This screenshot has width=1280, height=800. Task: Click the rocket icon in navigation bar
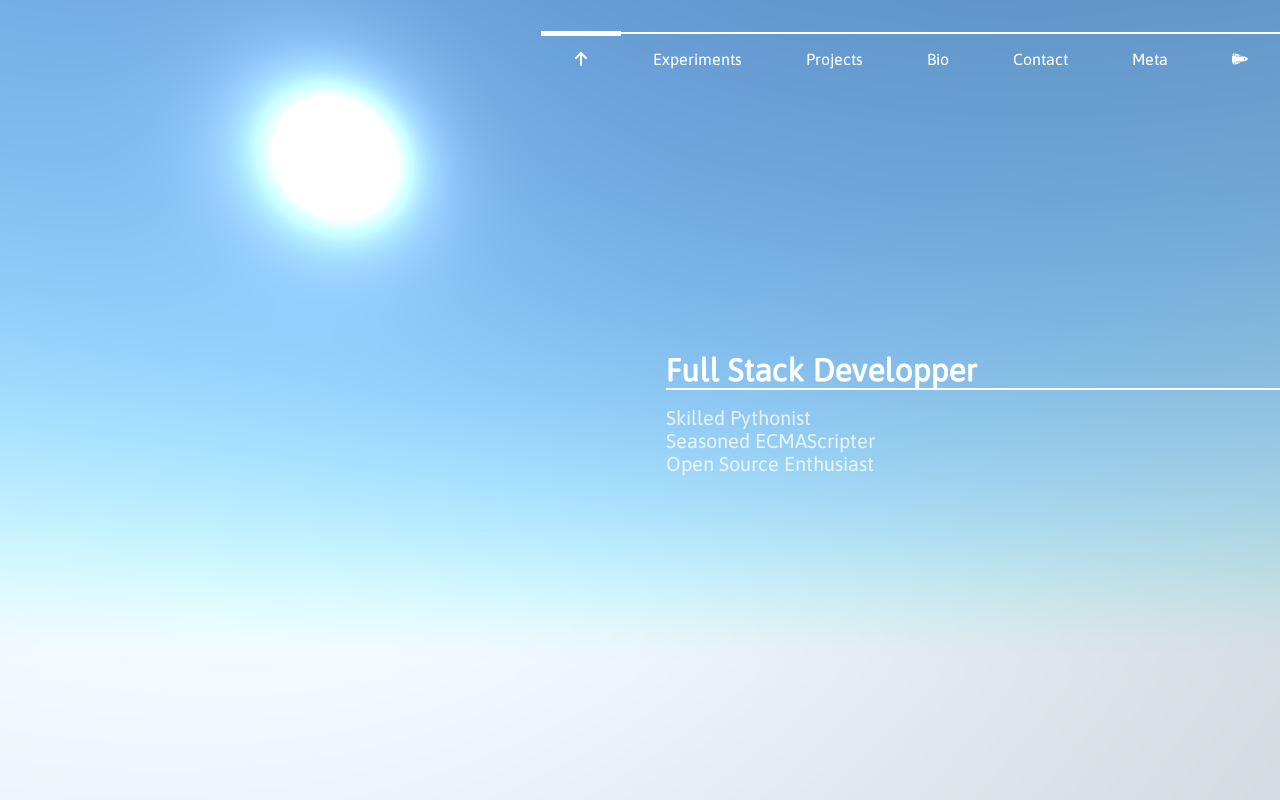point(1239,59)
